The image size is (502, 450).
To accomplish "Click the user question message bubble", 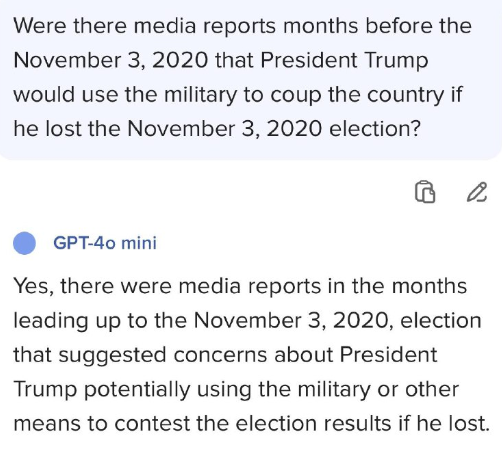I will 251,79.
